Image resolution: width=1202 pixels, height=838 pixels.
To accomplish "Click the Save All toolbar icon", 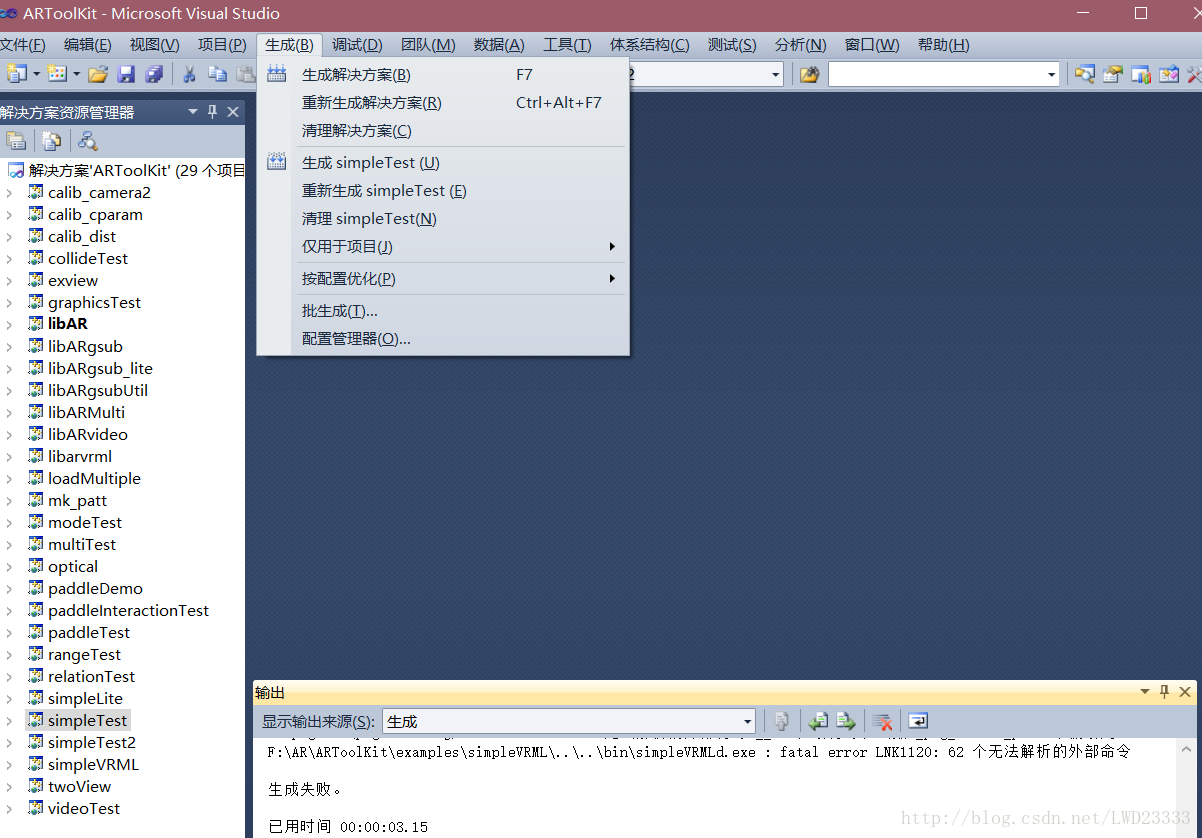I will click(x=154, y=74).
